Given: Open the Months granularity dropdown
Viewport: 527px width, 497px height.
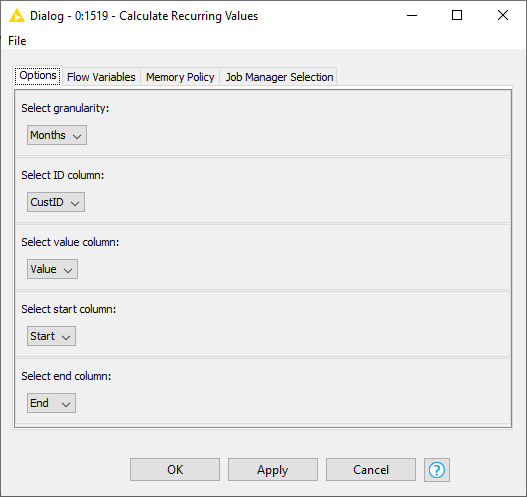Looking at the screenshot, I should click(57, 135).
